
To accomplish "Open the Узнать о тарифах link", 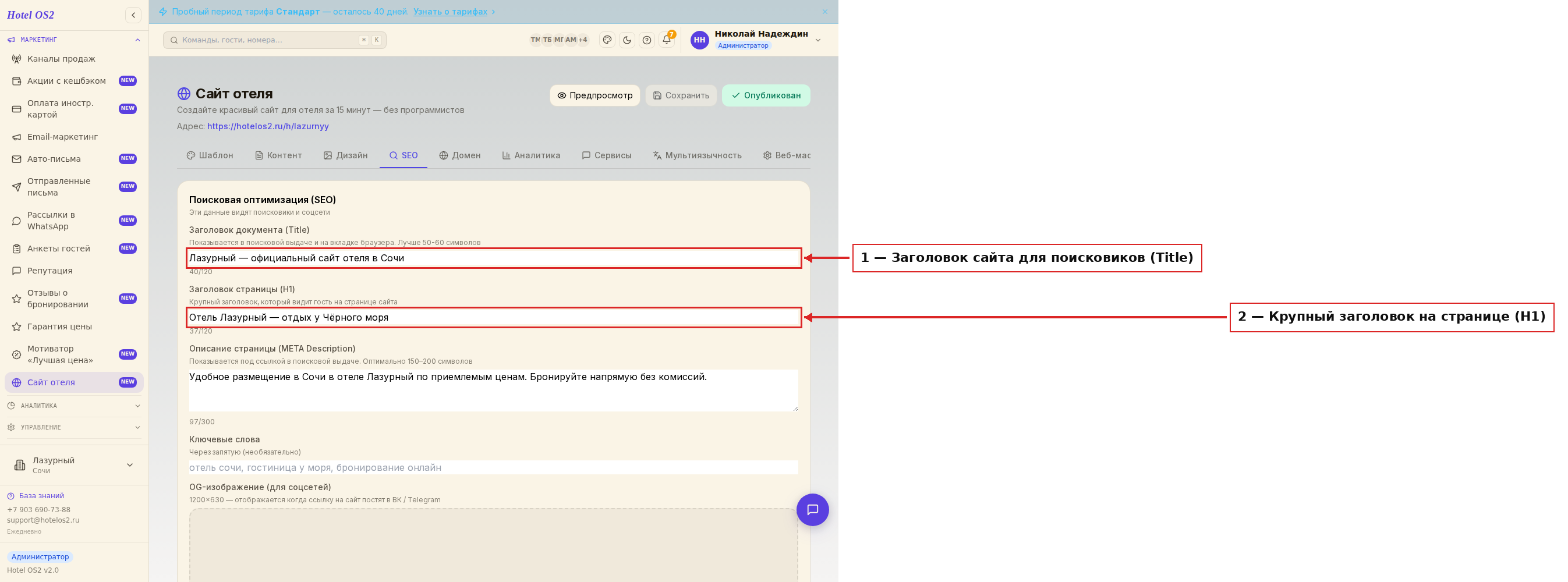I will pyautogui.click(x=451, y=12).
